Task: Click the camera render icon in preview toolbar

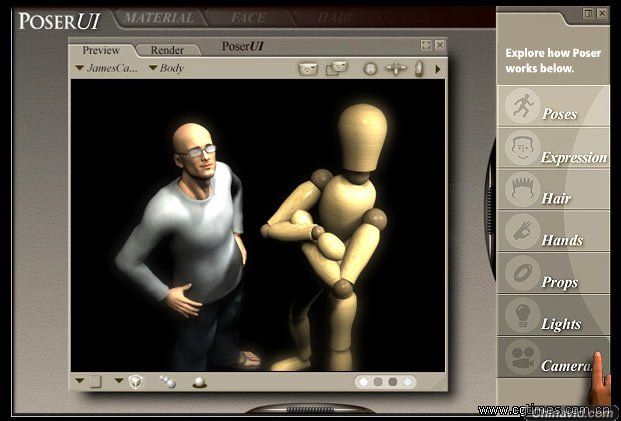Action: point(308,69)
